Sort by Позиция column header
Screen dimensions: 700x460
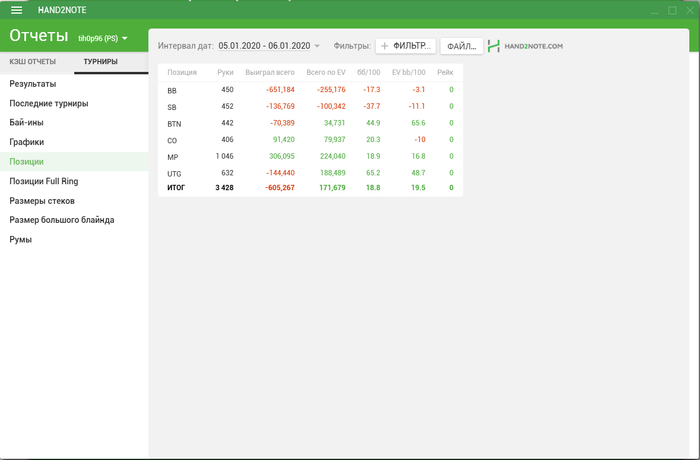[182, 72]
